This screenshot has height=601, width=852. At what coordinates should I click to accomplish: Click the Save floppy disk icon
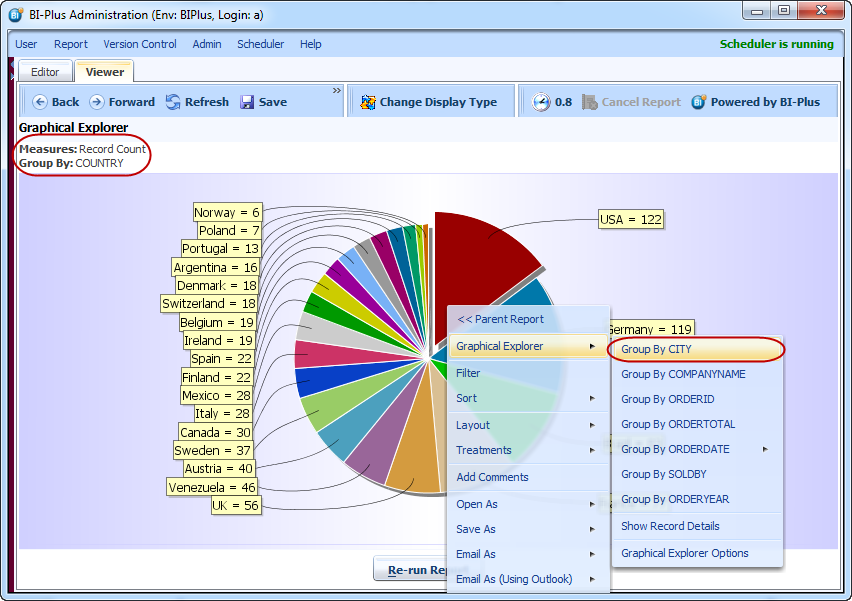(247, 102)
